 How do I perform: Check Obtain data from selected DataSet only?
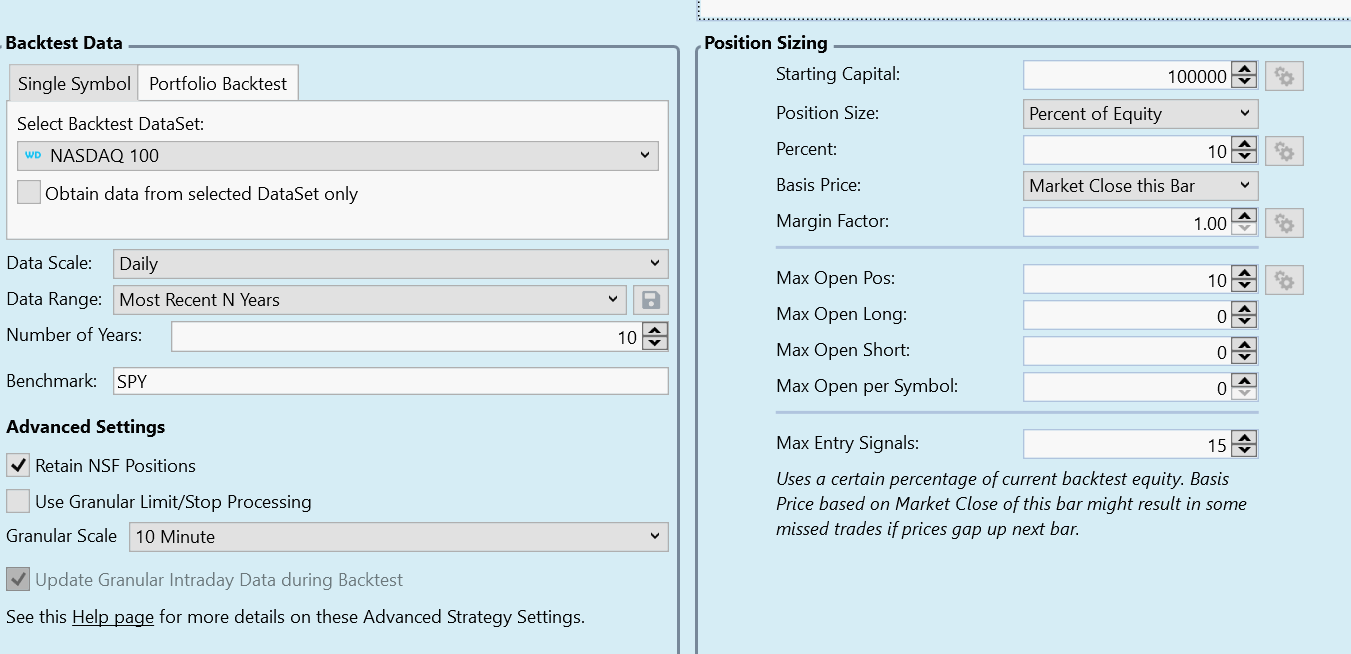point(29,194)
